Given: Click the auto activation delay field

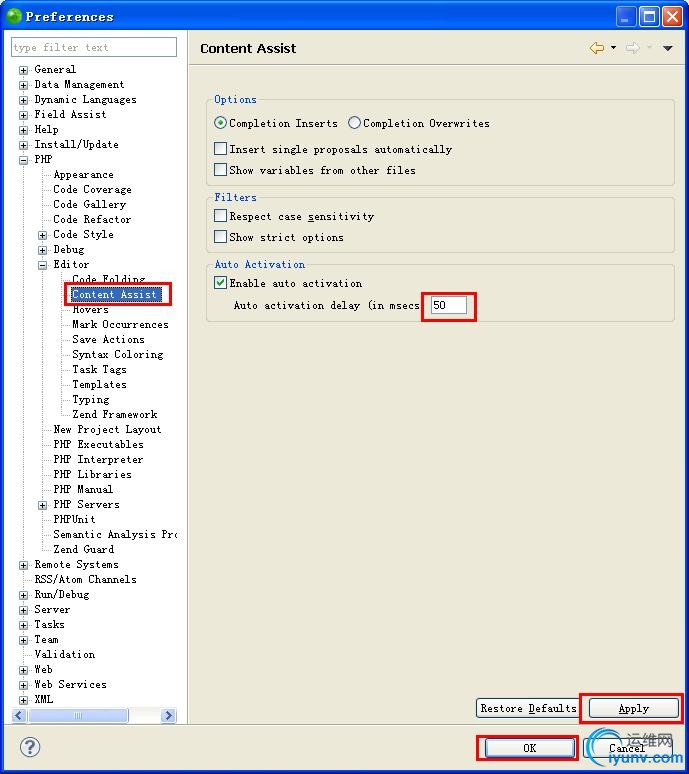Looking at the screenshot, I should tap(448, 305).
